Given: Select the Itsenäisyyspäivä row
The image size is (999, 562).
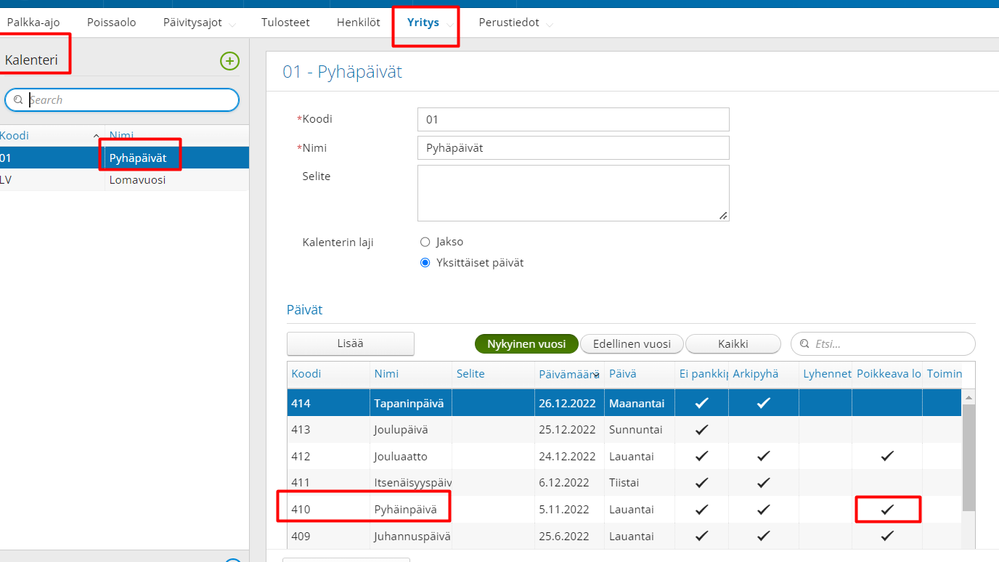Looking at the screenshot, I should pos(624,482).
